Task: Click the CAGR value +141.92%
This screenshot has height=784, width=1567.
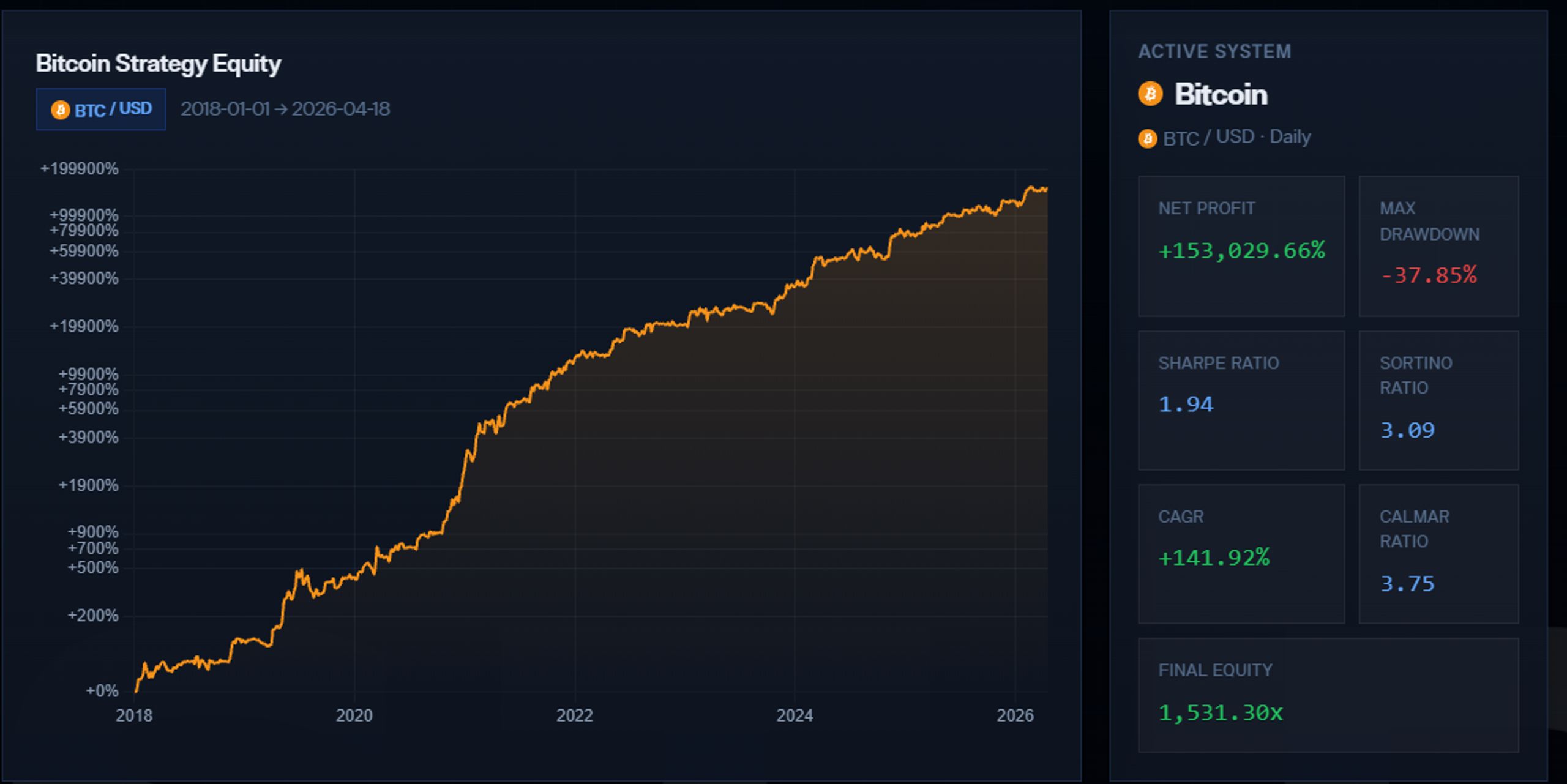Action: coord(1214,558)
